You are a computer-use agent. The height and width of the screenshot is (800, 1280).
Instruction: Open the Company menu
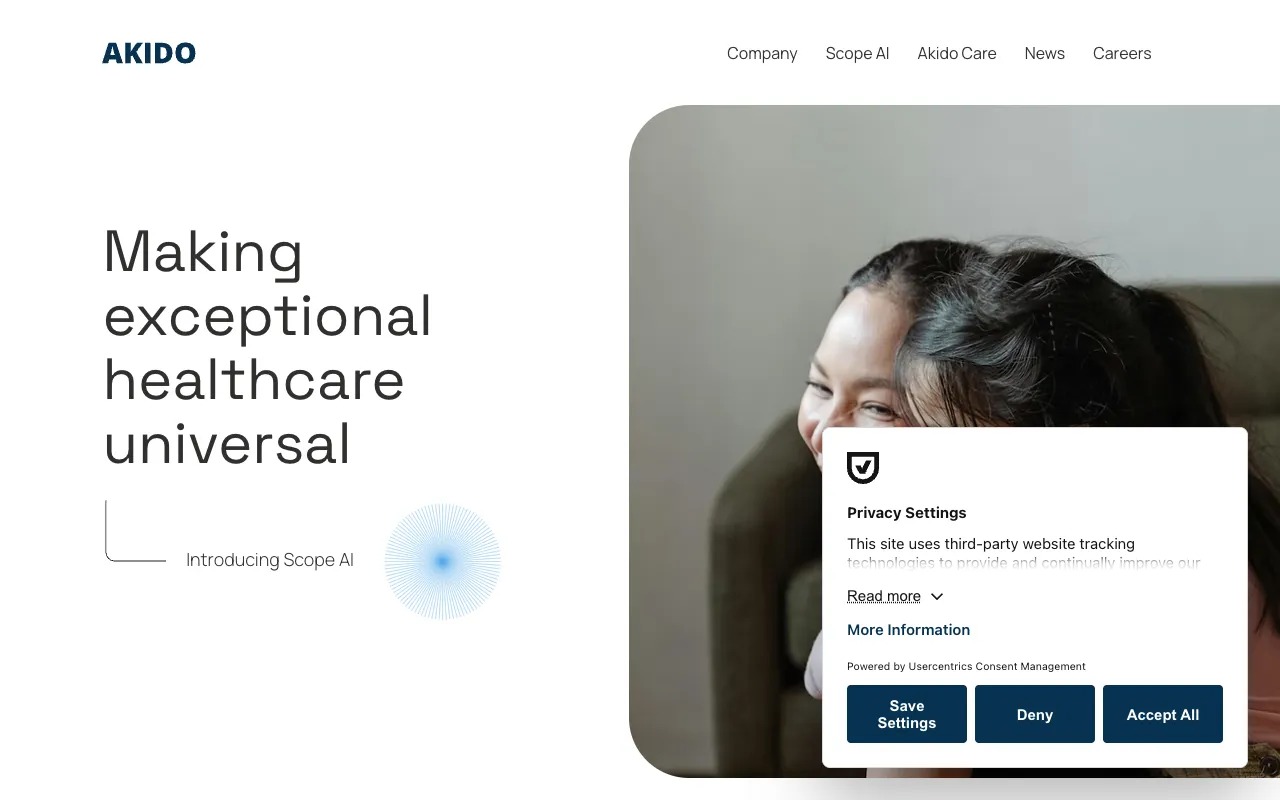pos(762,53)
